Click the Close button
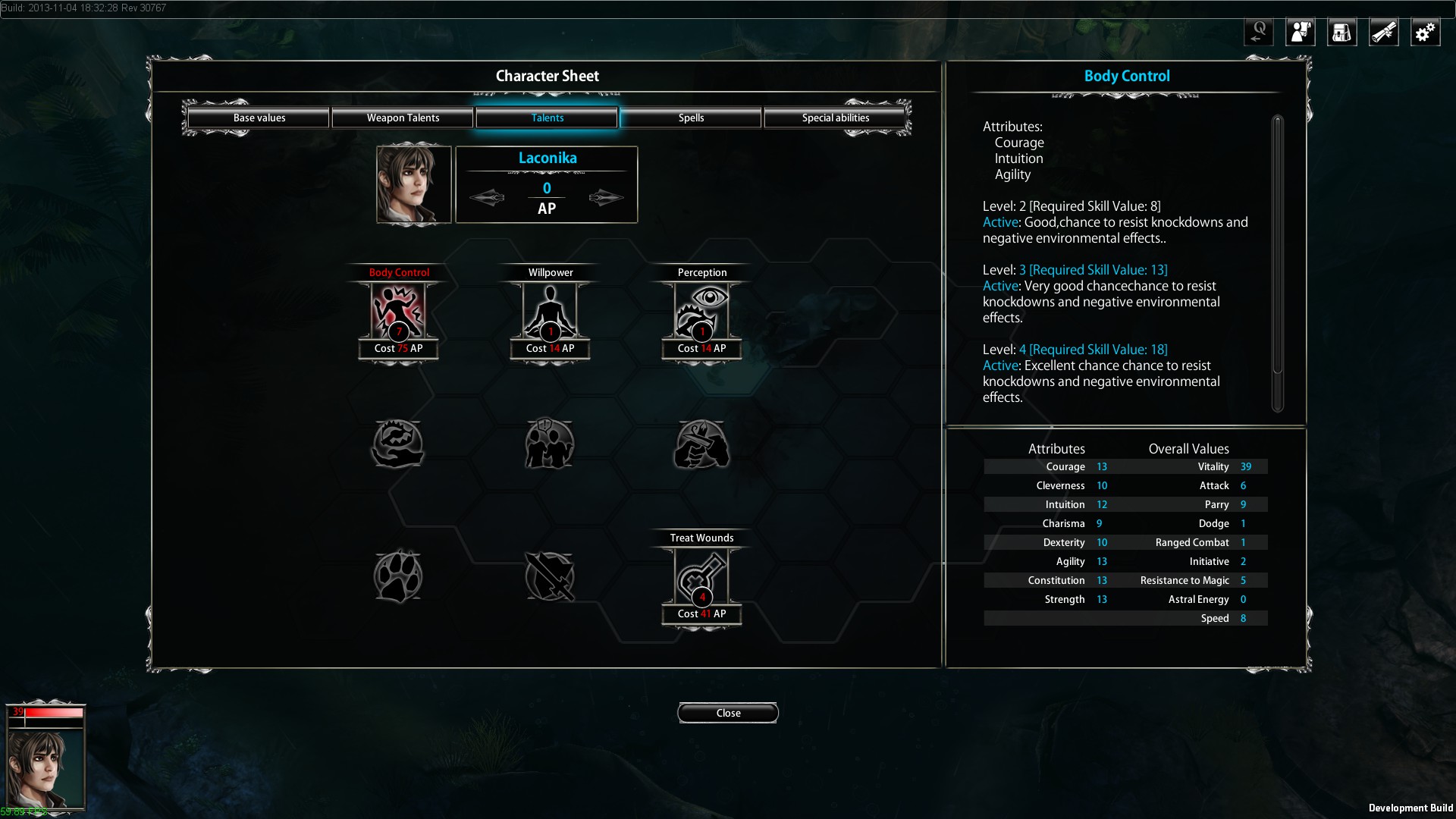Viewport: 1456px width, 819px height. 728,713
